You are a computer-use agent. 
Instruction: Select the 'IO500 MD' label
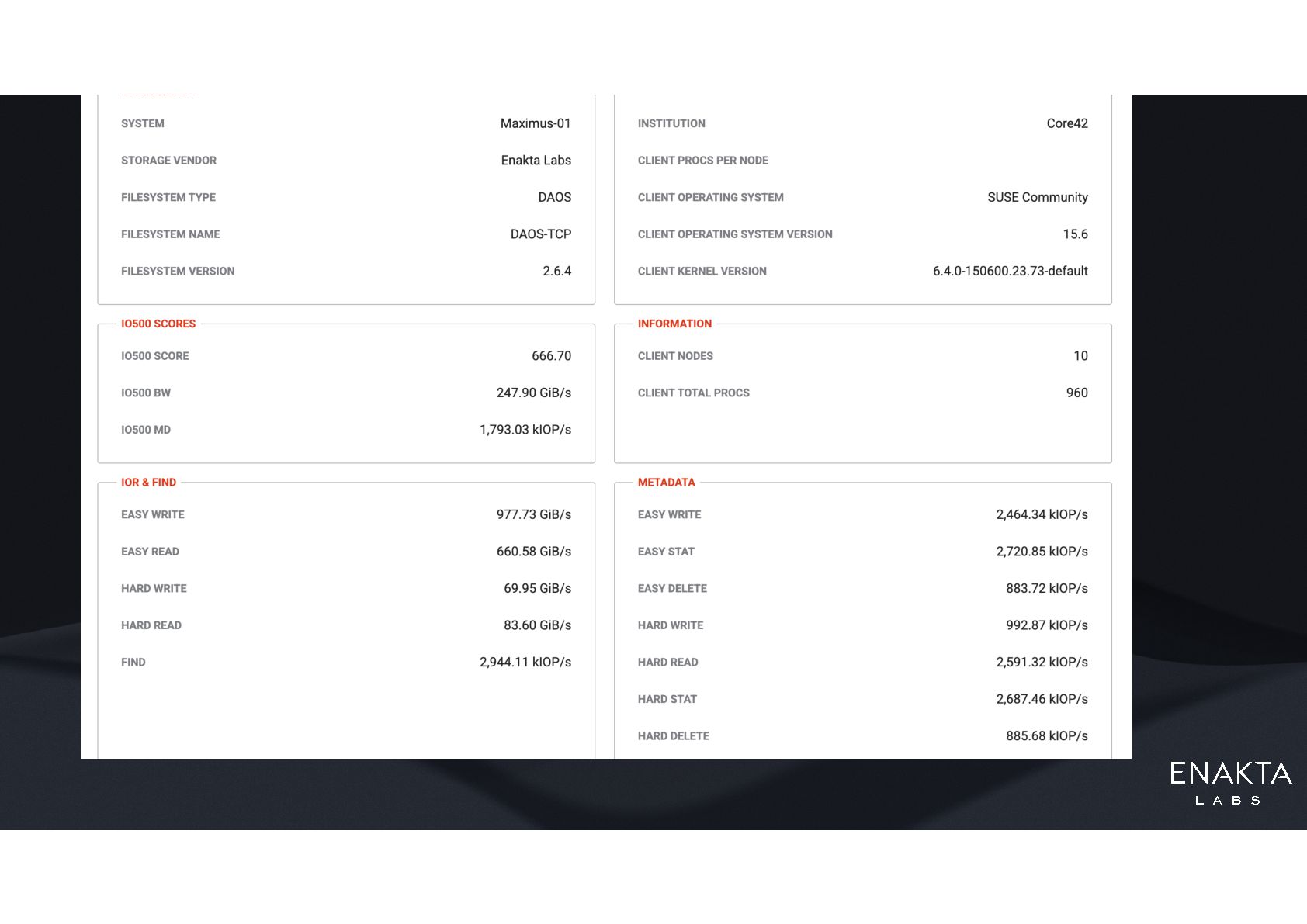(146, 430)
